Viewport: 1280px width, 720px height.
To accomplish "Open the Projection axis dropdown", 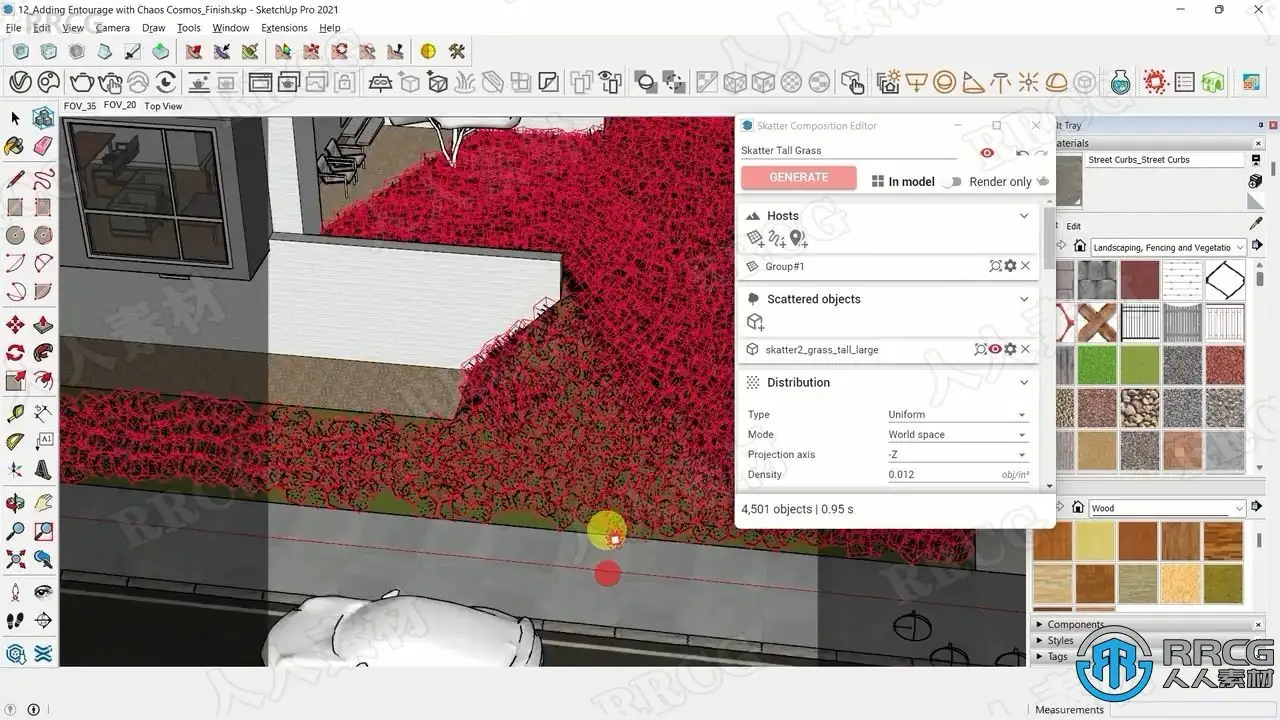I will (x=957, y=454).
